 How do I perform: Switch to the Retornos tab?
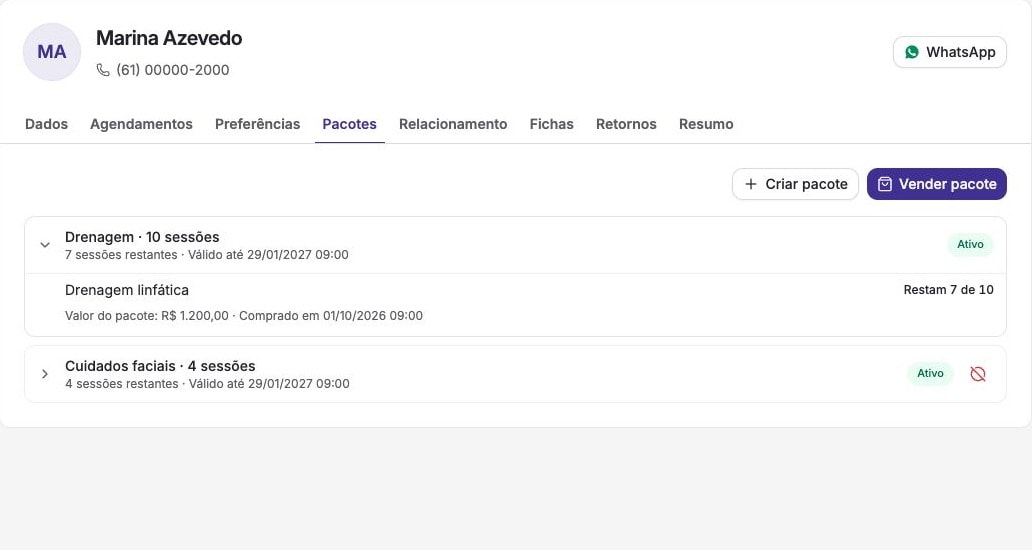click(626, 124)
